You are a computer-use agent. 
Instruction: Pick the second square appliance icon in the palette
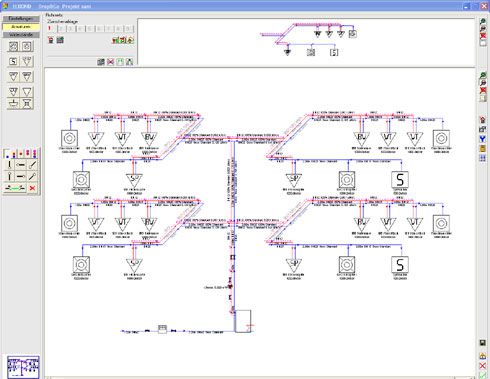(x=27, y=46)
